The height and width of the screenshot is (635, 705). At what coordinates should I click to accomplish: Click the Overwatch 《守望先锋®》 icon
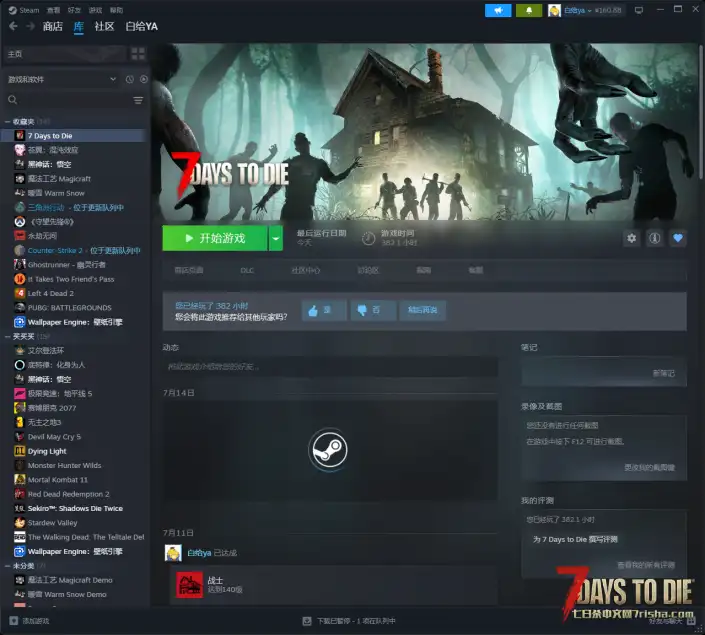coord(19,222)
